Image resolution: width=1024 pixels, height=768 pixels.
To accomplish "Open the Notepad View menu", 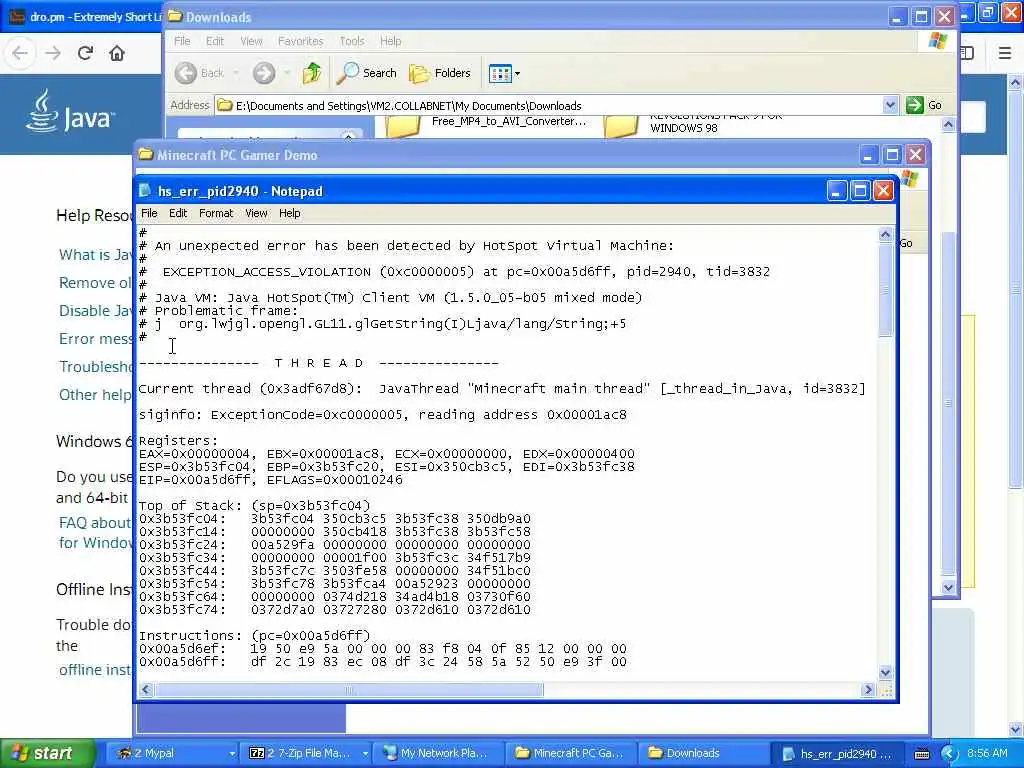I will coord(256,213).
